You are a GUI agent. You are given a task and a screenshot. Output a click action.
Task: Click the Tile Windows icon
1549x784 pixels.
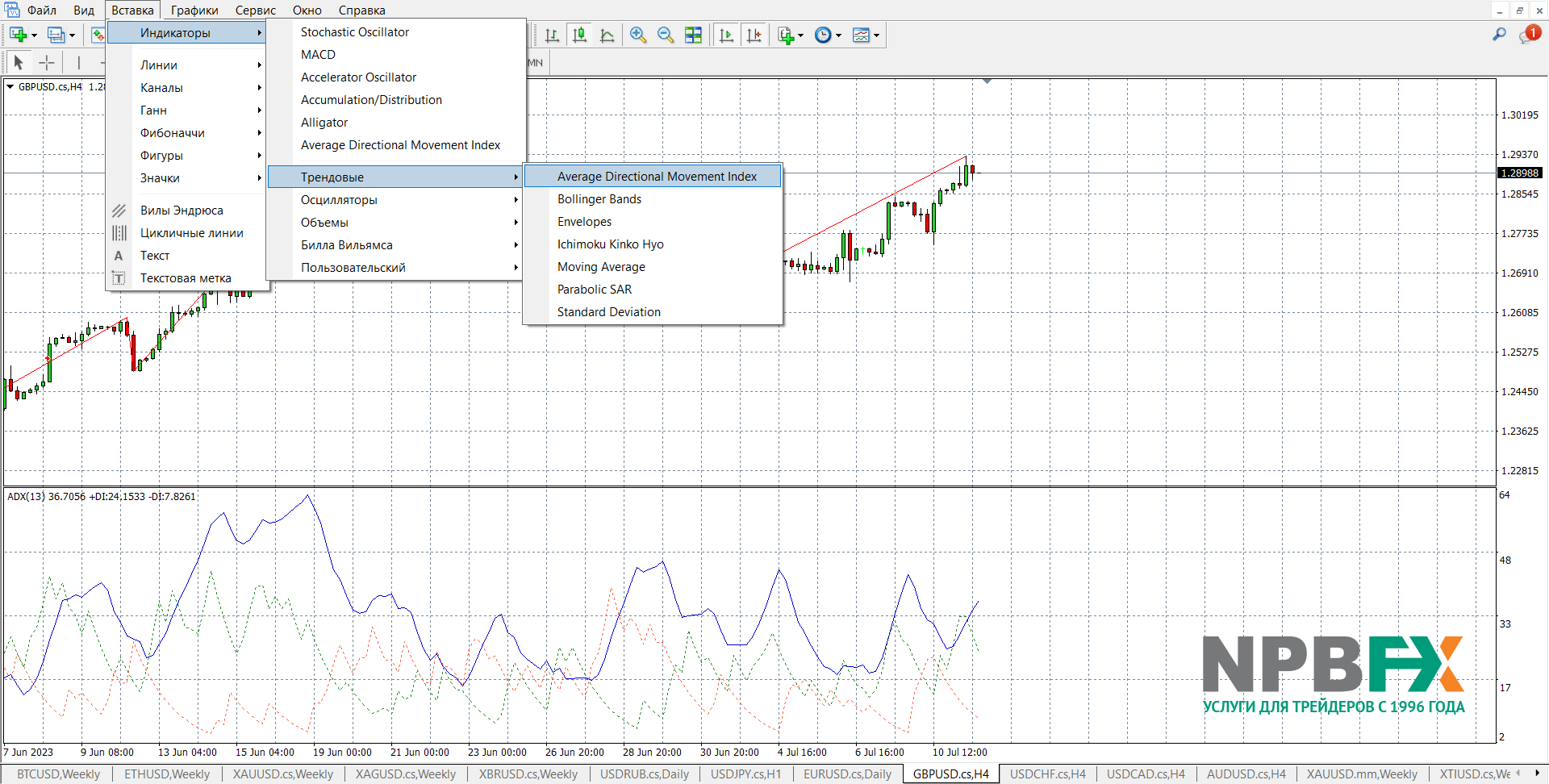[693, 35]
